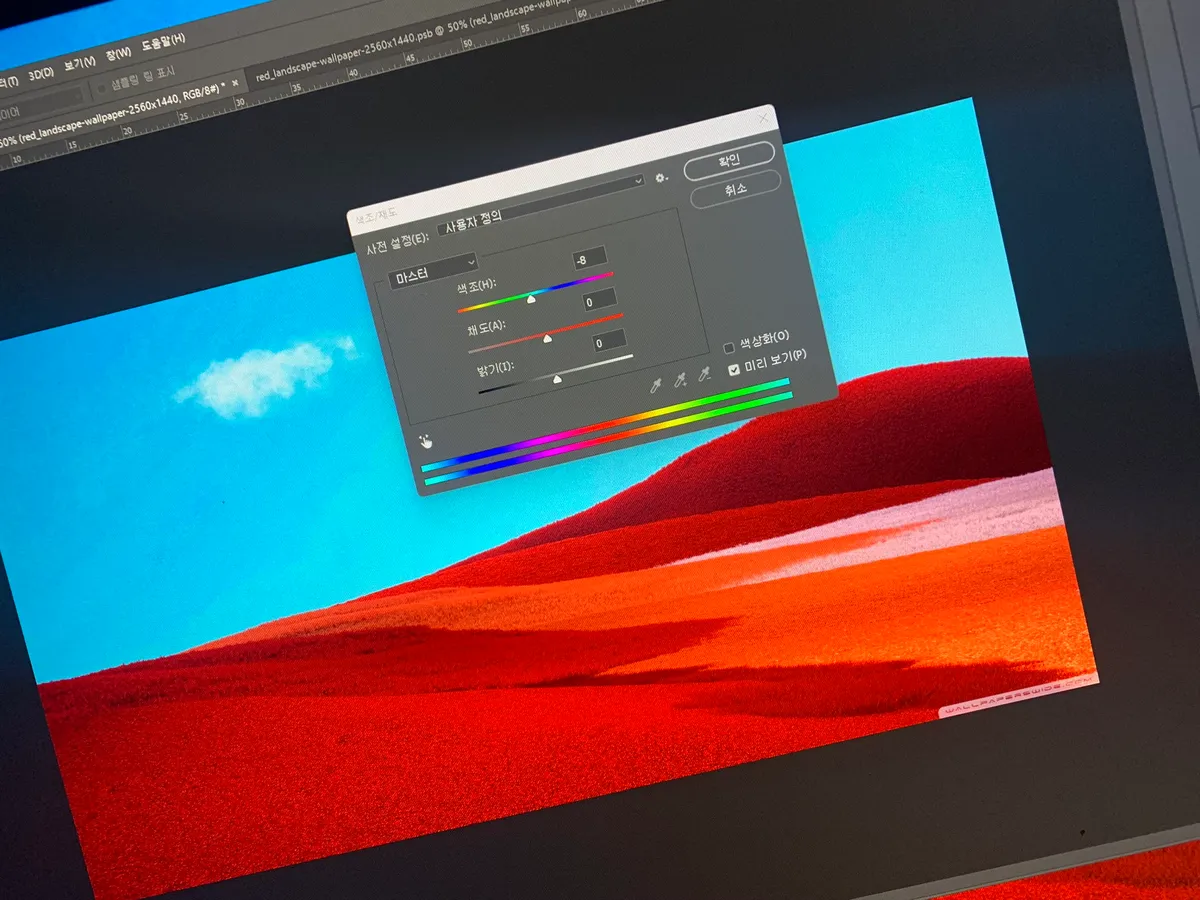Close the Hue/Saturation dialog with X
The image size is (1200, 900).
(764, 118)
